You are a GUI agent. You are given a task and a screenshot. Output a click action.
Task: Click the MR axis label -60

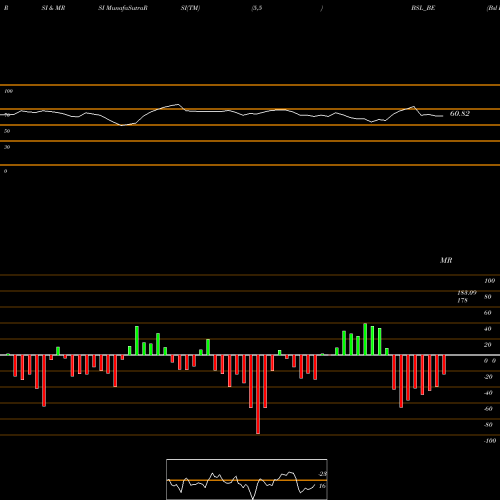(488, 409)
